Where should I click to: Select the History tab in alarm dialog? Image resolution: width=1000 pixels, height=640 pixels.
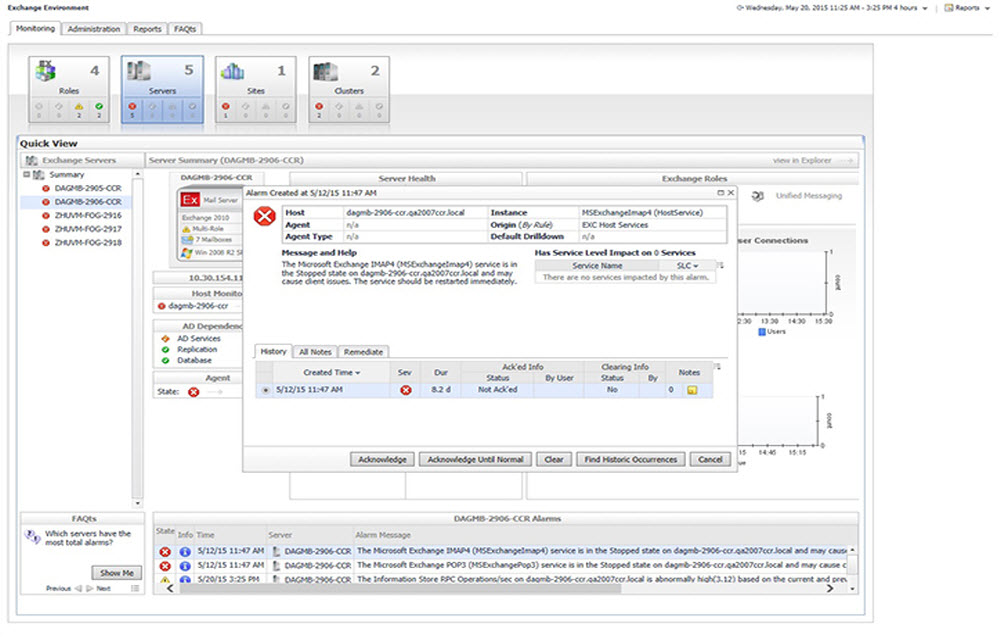[273, 351]
